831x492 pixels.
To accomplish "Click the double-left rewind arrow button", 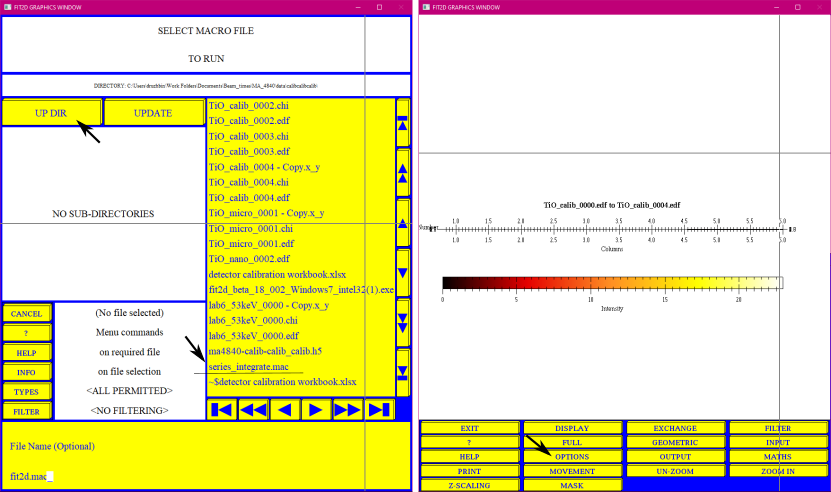I will 253,410.
